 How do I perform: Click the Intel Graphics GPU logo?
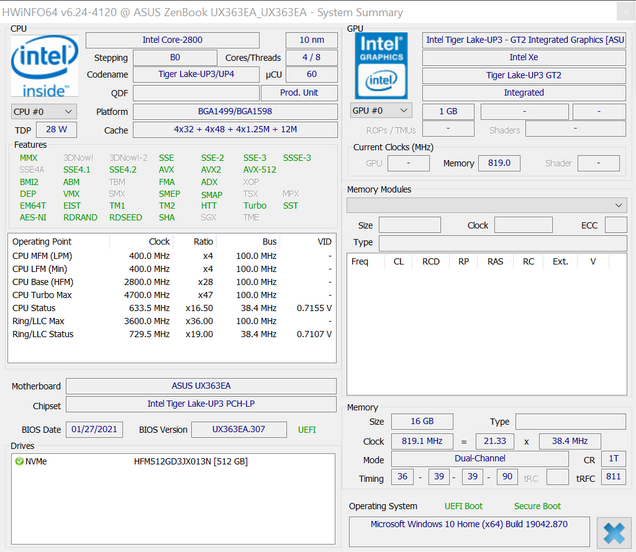[x=381, y=64]
